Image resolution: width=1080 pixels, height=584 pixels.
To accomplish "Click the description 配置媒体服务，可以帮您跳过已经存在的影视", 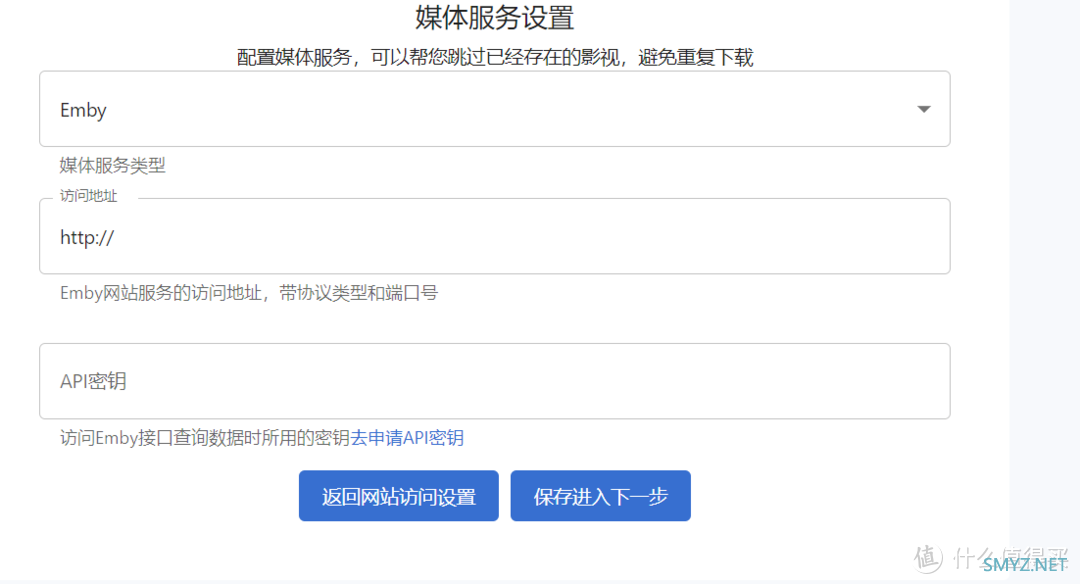I will [428, 57].
